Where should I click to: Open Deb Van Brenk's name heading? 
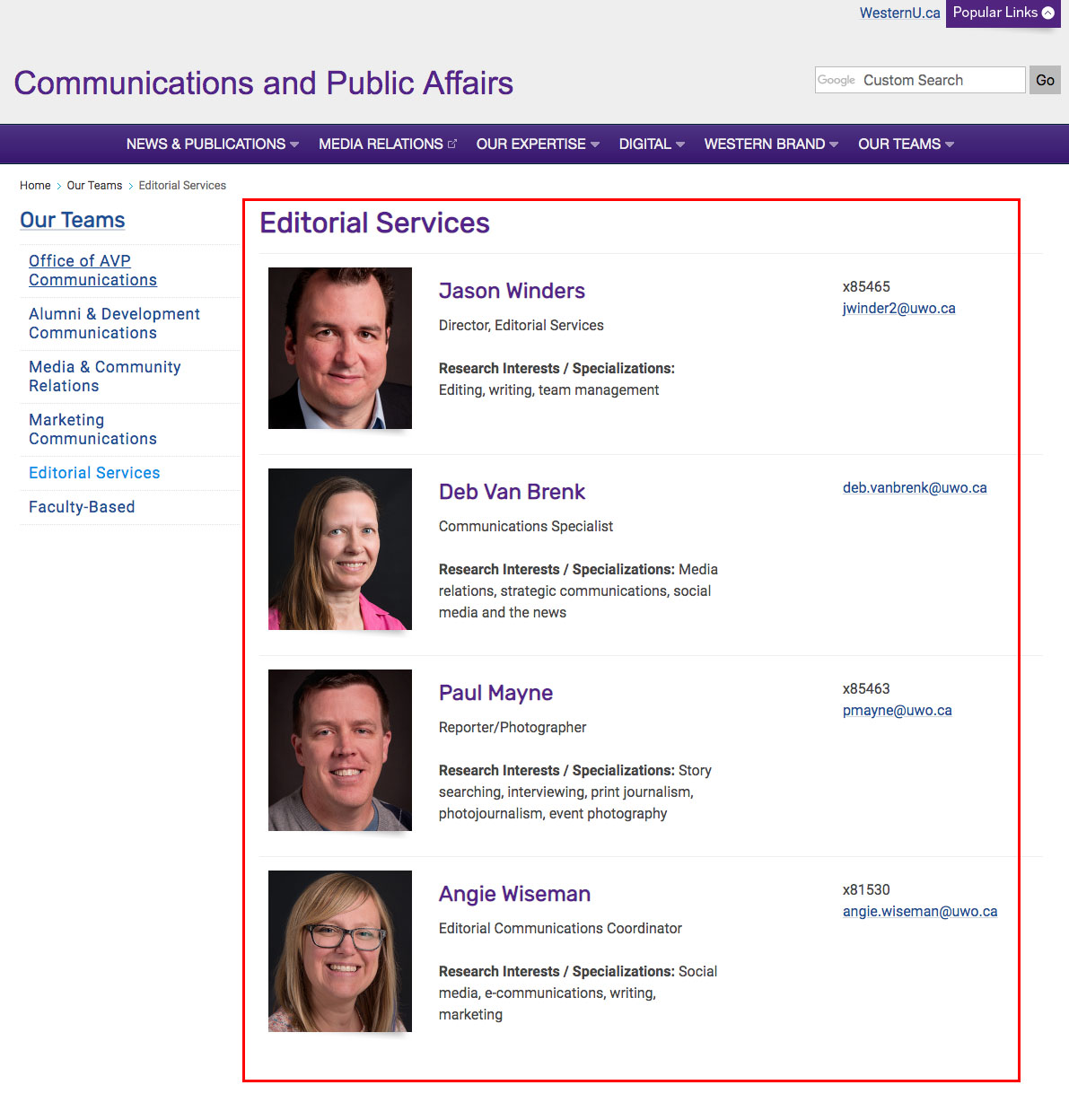click(x=512, y=492)
